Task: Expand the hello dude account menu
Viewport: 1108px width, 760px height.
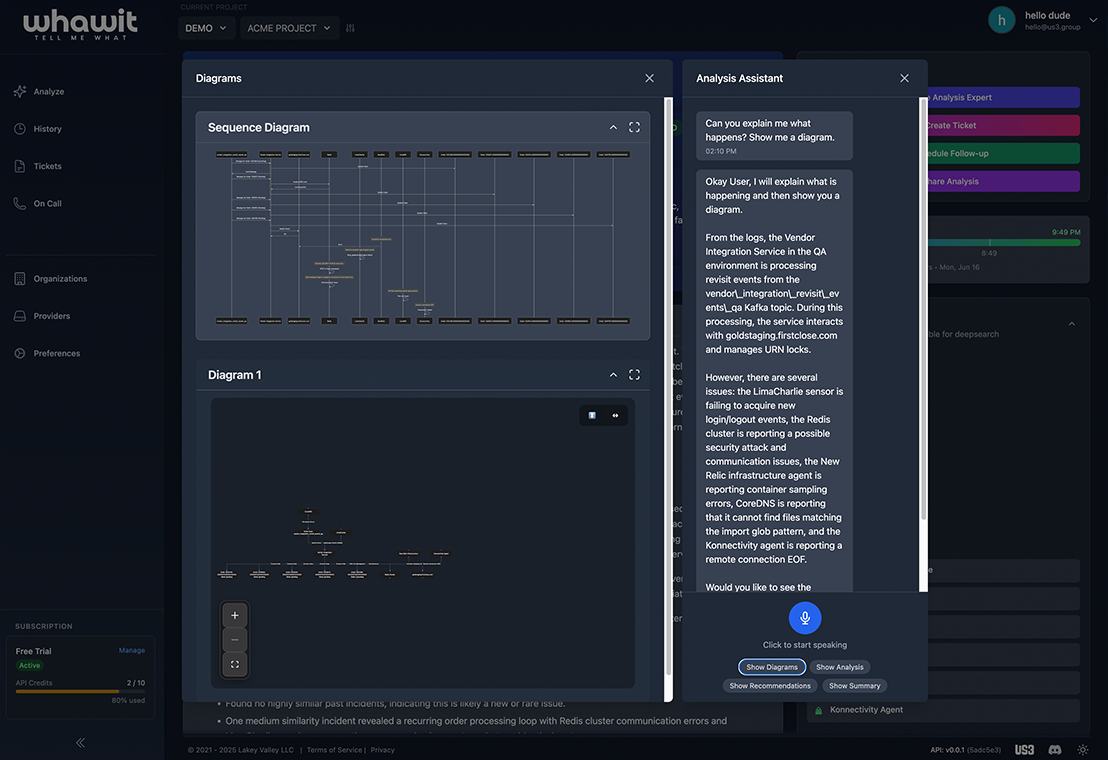Action: pyautogui.click(x=1093, y=20)
